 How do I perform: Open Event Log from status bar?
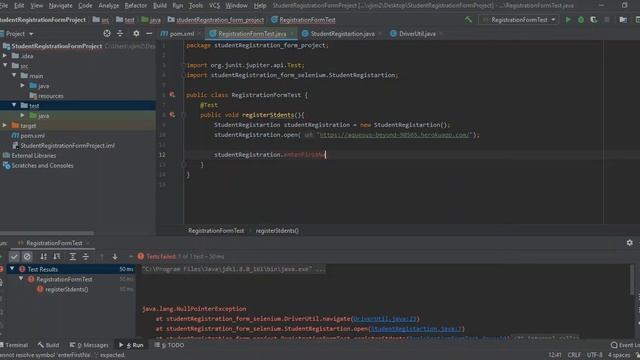624,345
